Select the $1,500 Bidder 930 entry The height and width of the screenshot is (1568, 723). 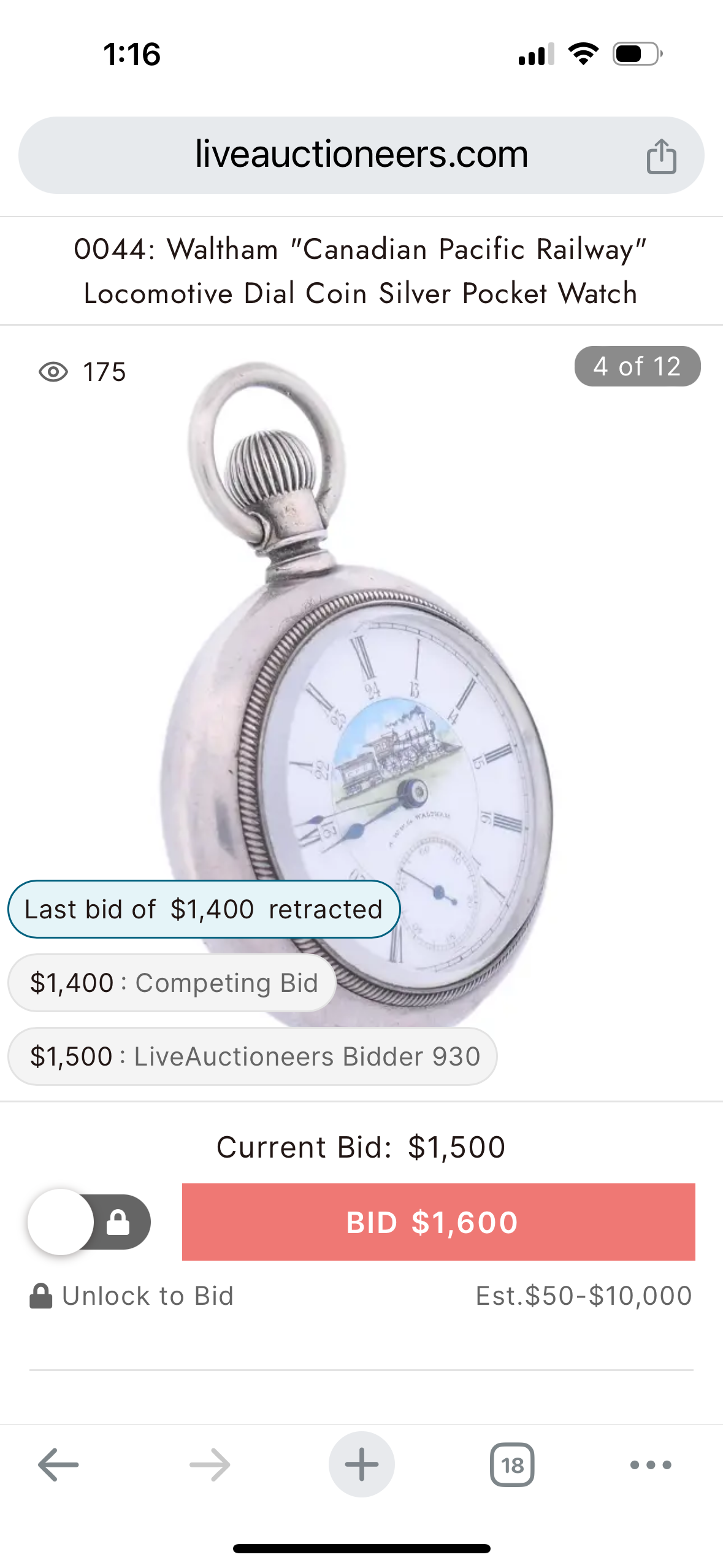tap(253, 1056)
